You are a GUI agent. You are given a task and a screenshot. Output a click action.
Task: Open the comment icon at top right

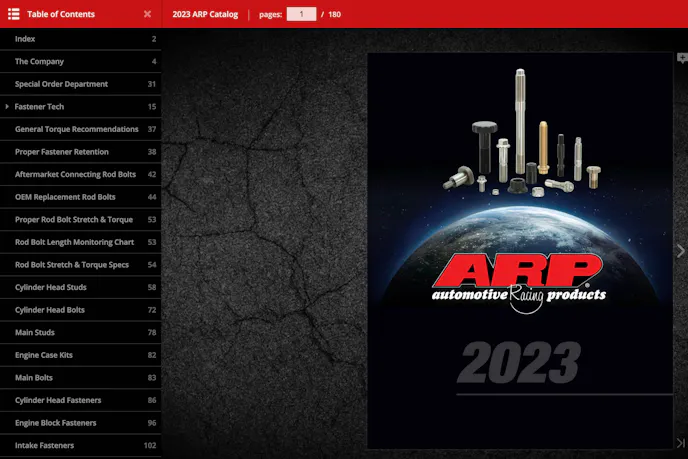pyautogui.click(x=682, y=58)
